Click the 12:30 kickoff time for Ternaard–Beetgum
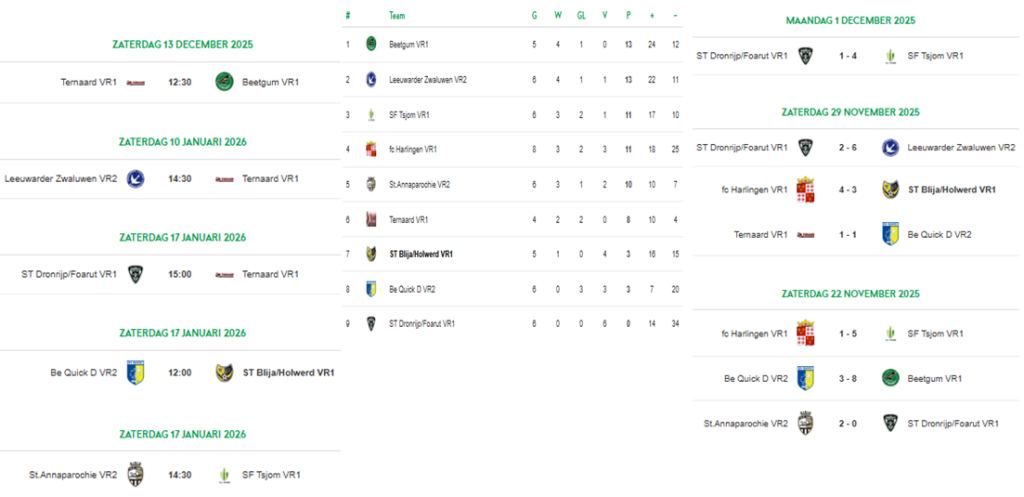Image resolution: width=1024 pixels, height=497 pixels. (x=180, y=82)
